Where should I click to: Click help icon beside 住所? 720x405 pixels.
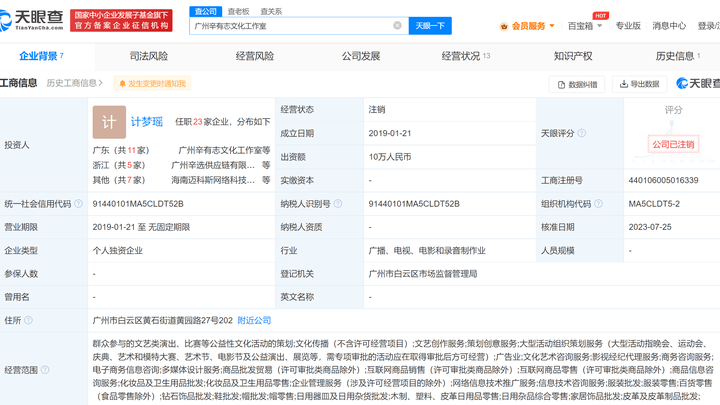[x=28, y=320]
